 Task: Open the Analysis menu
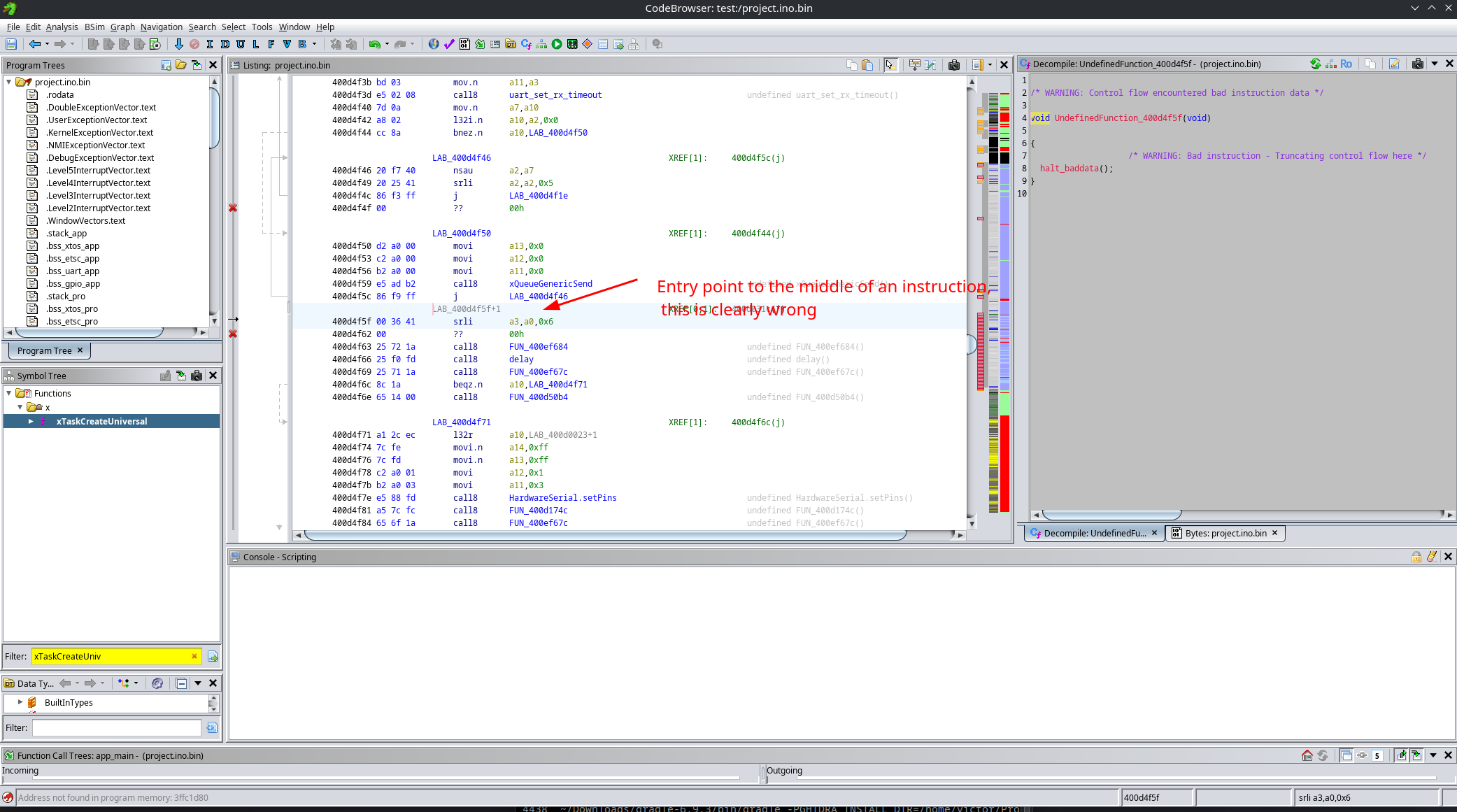[x=62, y=27]
